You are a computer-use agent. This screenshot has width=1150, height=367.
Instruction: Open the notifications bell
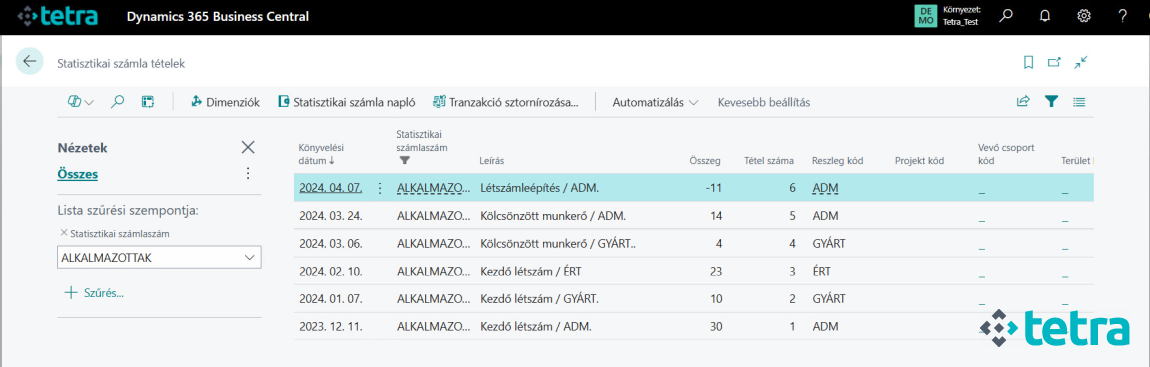click(x=1045, y=15)
